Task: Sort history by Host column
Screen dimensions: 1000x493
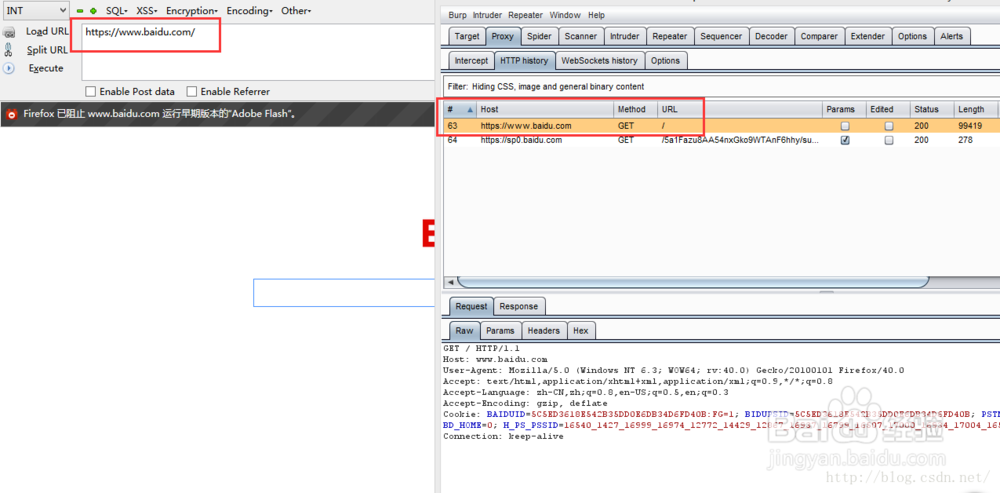Action: click(545, 109)
